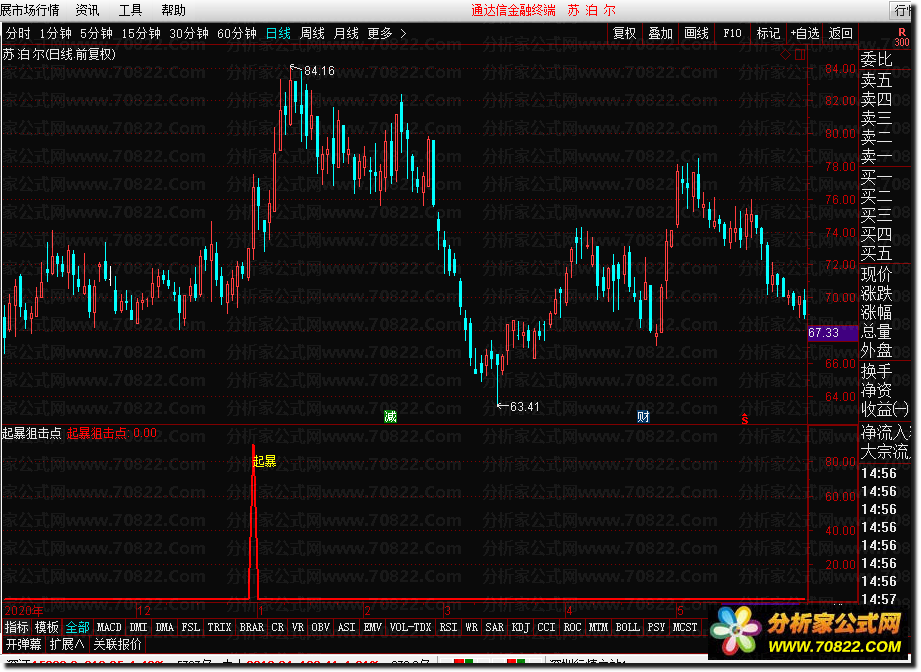
Task: Click the 苏泊尔(日线.前复权) chart title
Action: click(x=59, y=54)
